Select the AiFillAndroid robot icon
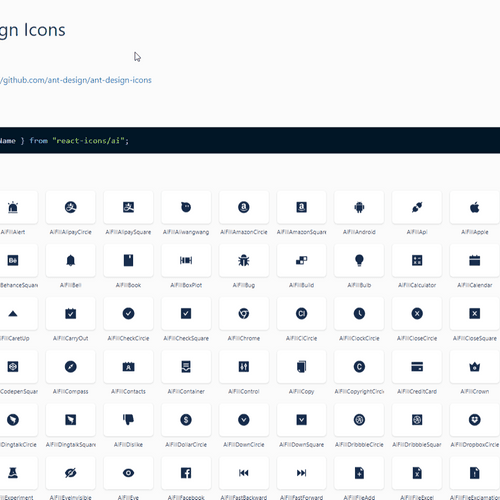500x500 pixels. point(359,207)
